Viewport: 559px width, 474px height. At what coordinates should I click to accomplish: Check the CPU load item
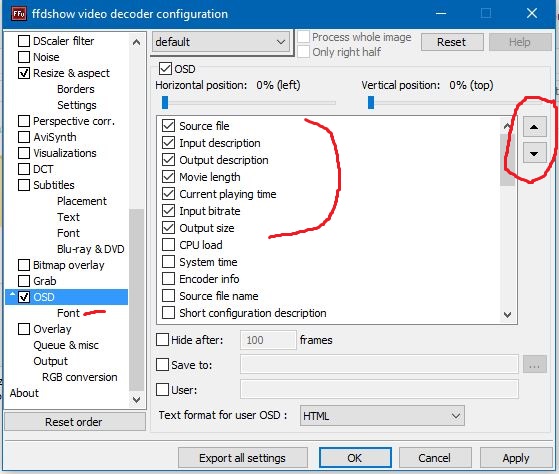tap(168, 245)
